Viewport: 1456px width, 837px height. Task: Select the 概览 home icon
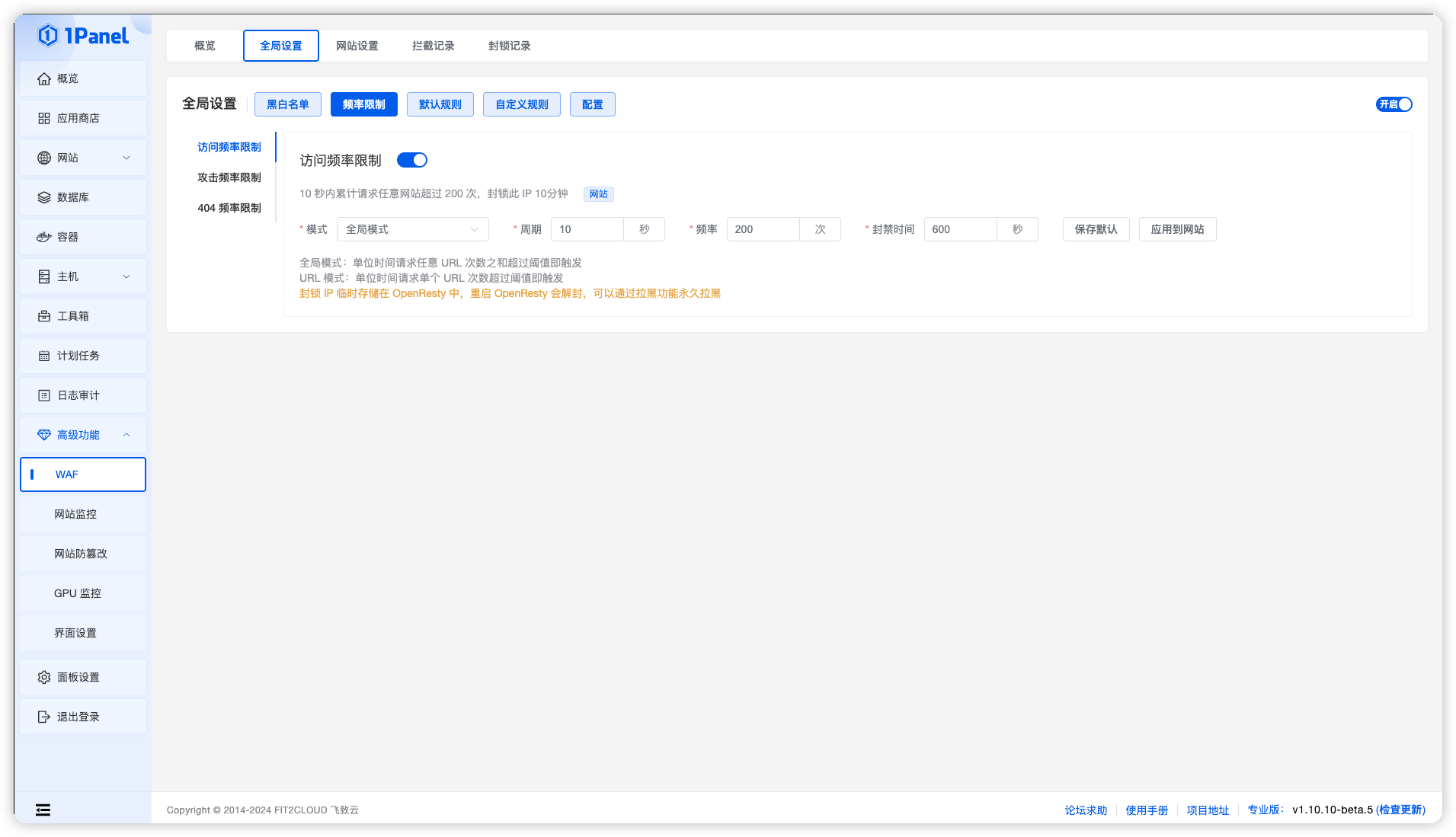[x=44, y=78]
